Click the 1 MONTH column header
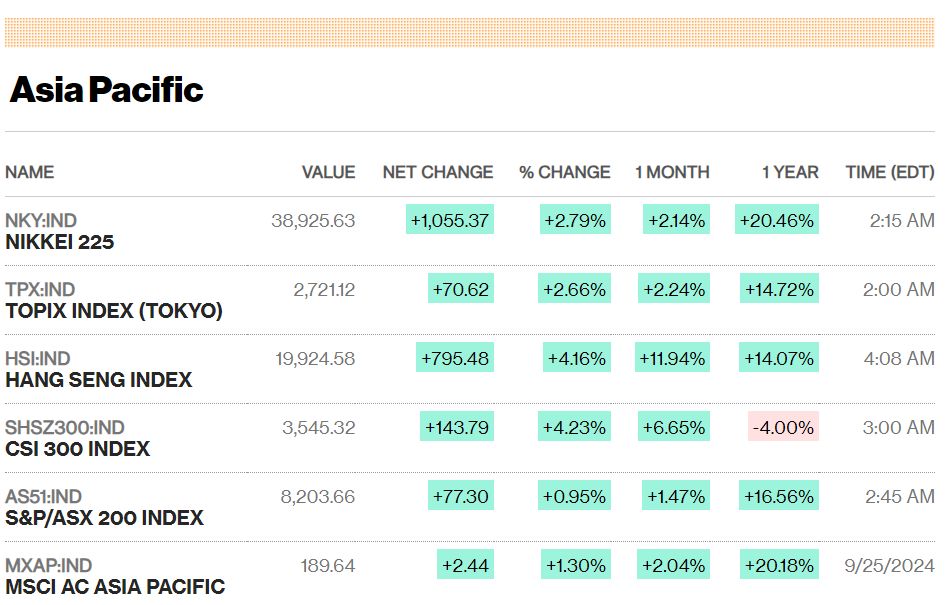The image size is (947, 605). pos(672,172)
